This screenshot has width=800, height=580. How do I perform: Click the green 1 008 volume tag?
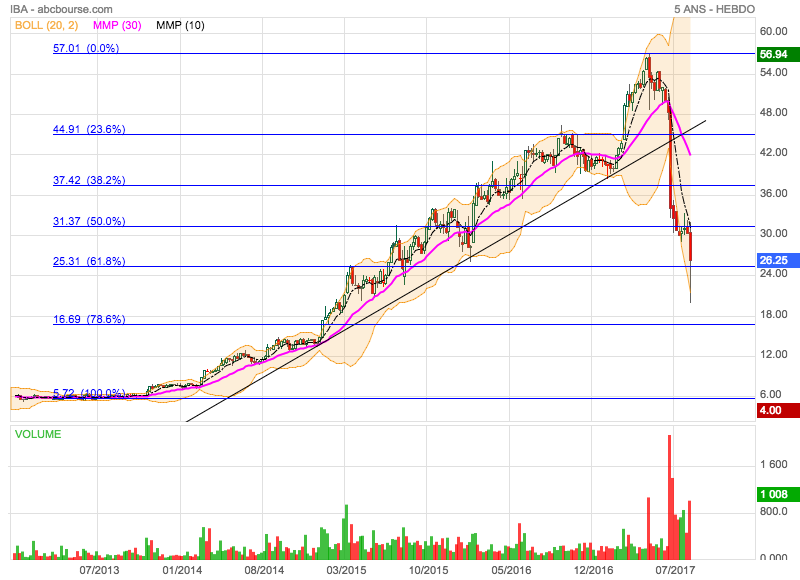[x=778, y=494]
